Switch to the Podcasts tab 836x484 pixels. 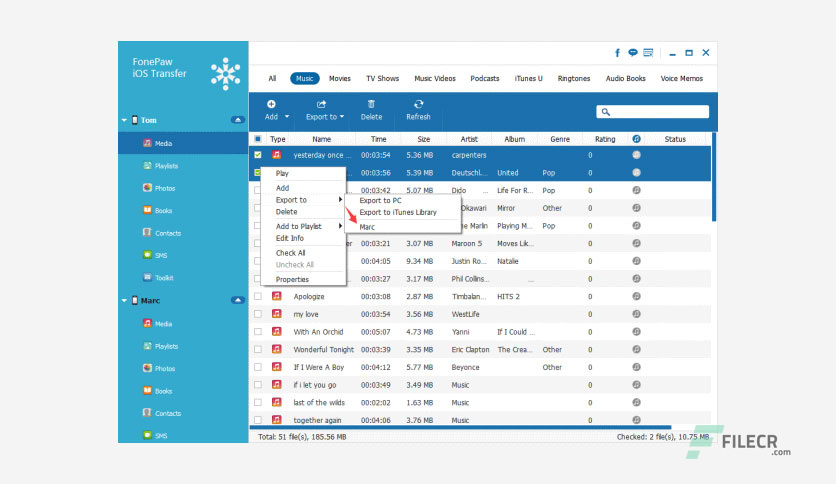[485, 78]
